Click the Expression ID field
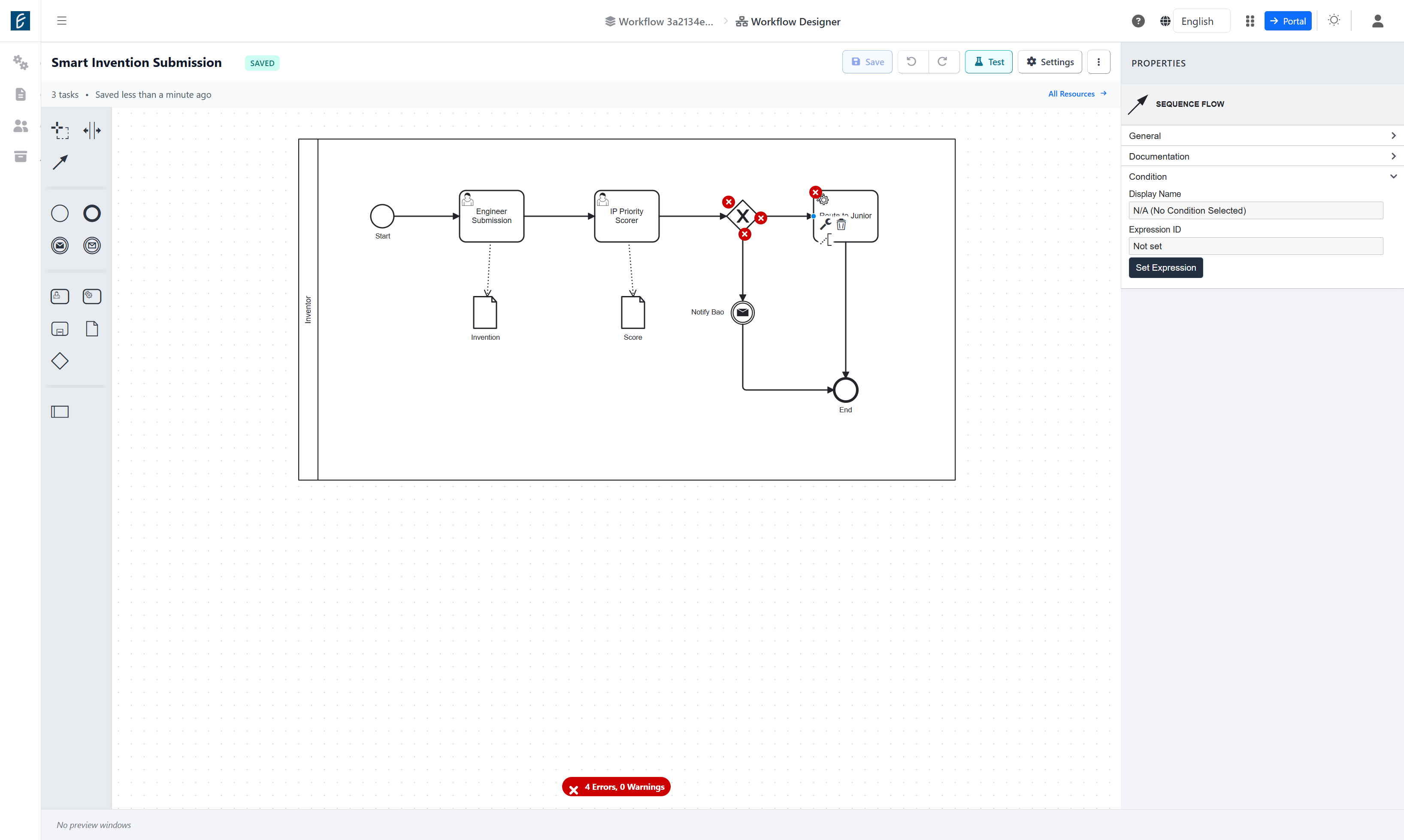 point(1256,246)
